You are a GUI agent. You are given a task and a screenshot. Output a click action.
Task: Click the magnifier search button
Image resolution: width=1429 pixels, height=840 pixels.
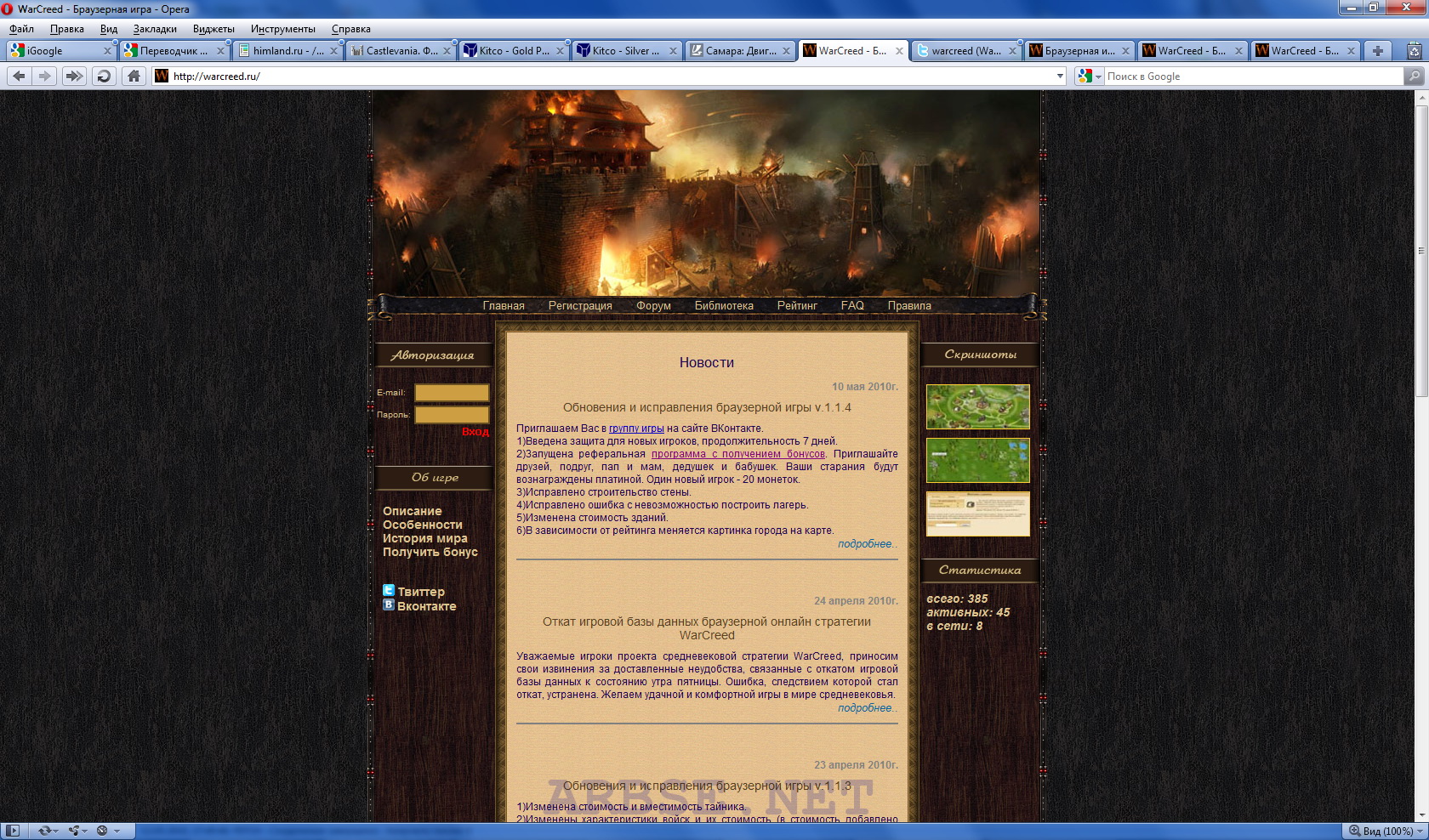click(x=1414, y=76)
